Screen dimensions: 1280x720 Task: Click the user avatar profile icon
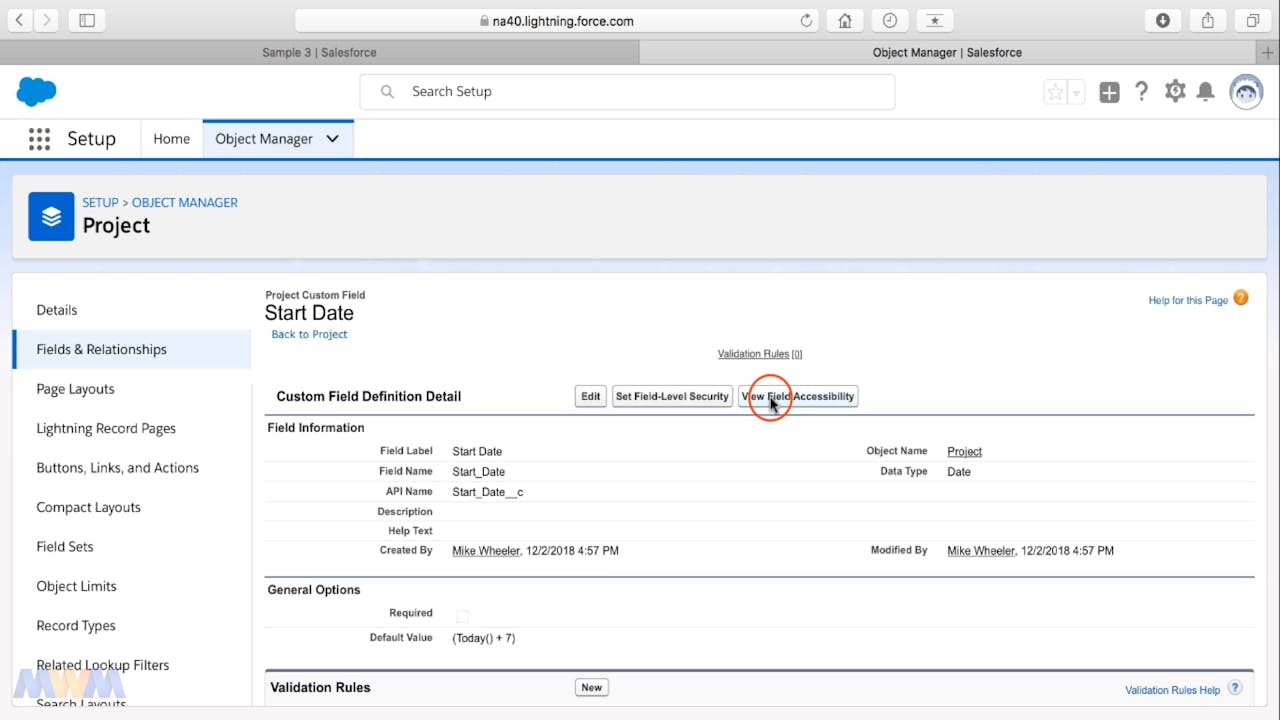(1246, 92)
